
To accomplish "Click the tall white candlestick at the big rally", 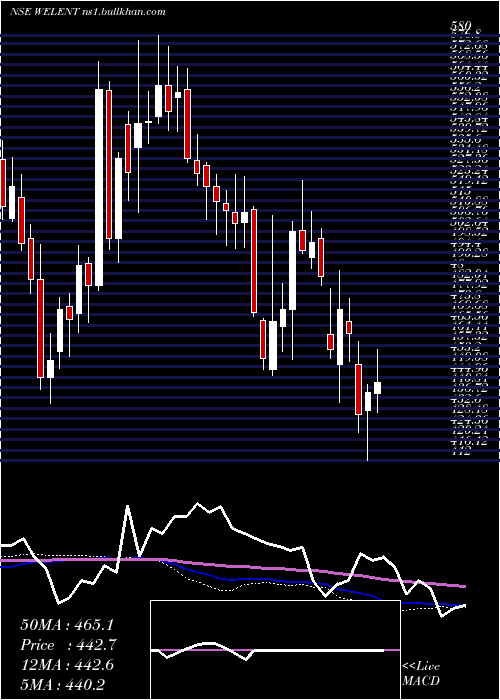I will coord(99,188).
